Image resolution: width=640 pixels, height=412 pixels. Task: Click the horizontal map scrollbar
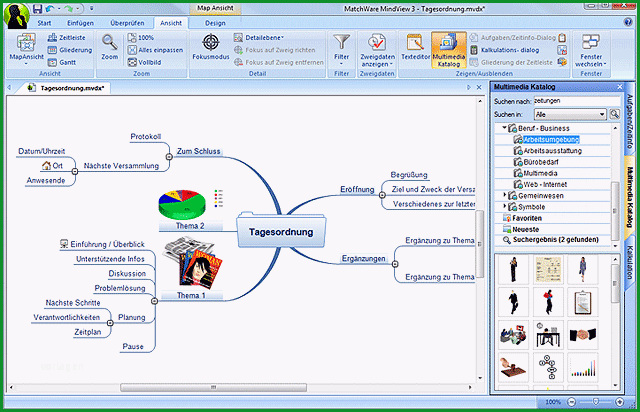tap(213, 387)
